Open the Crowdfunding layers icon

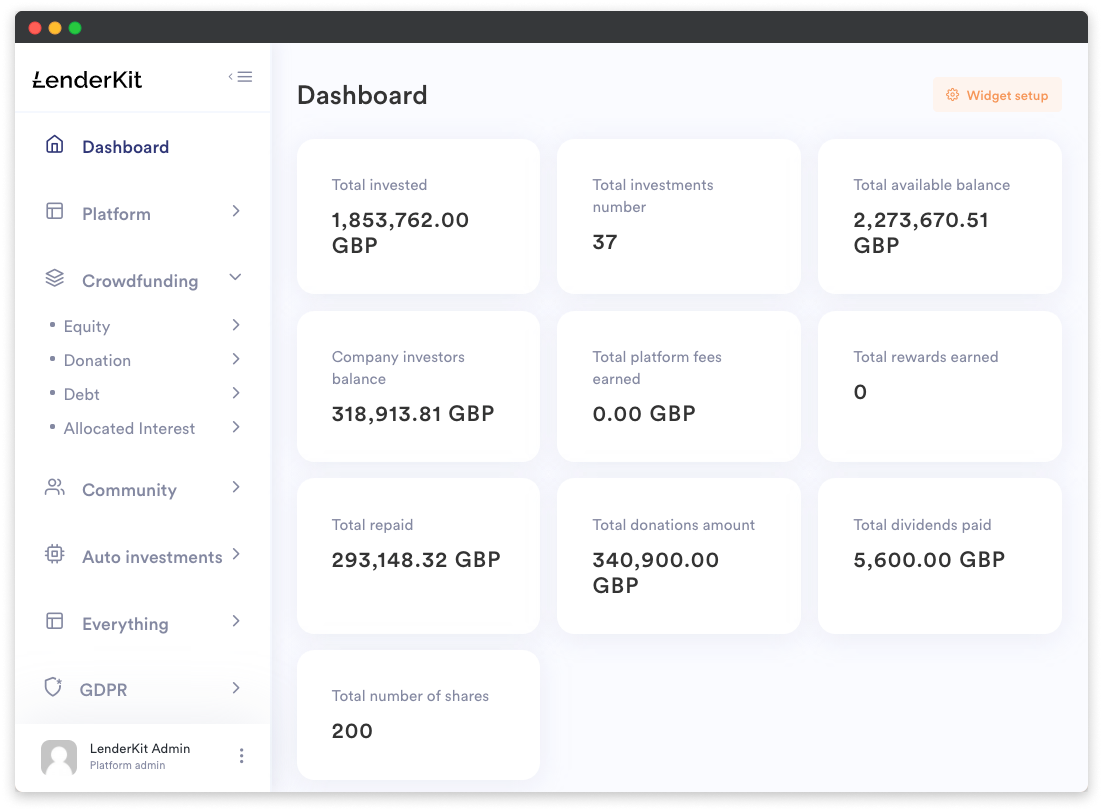pos(55,278)
